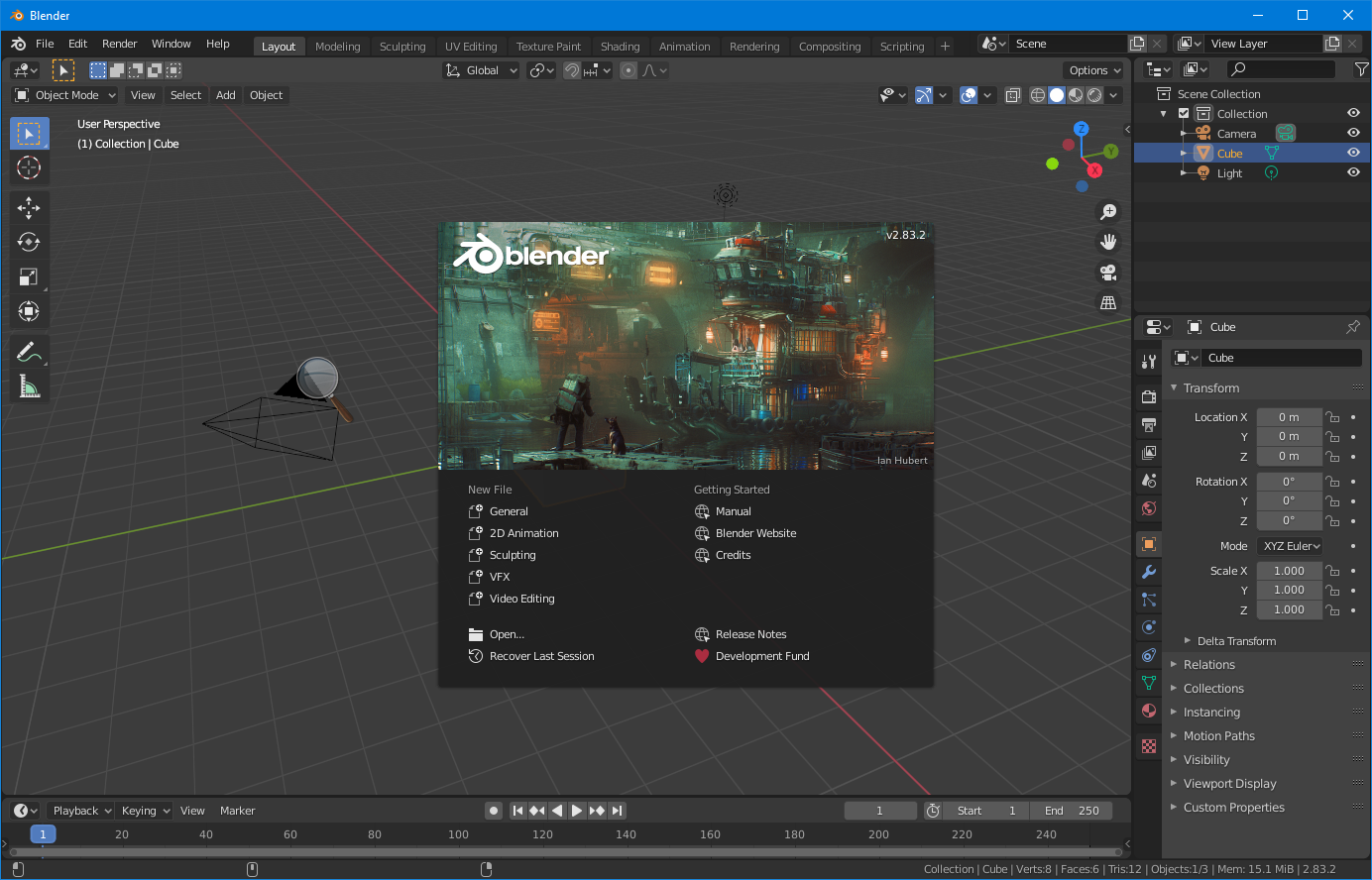Image resolution: width=1372 pixels, height=880 pixels.
Task: Open the Output properties tab
Action: pyautogui.click(x=1149, y=425)
